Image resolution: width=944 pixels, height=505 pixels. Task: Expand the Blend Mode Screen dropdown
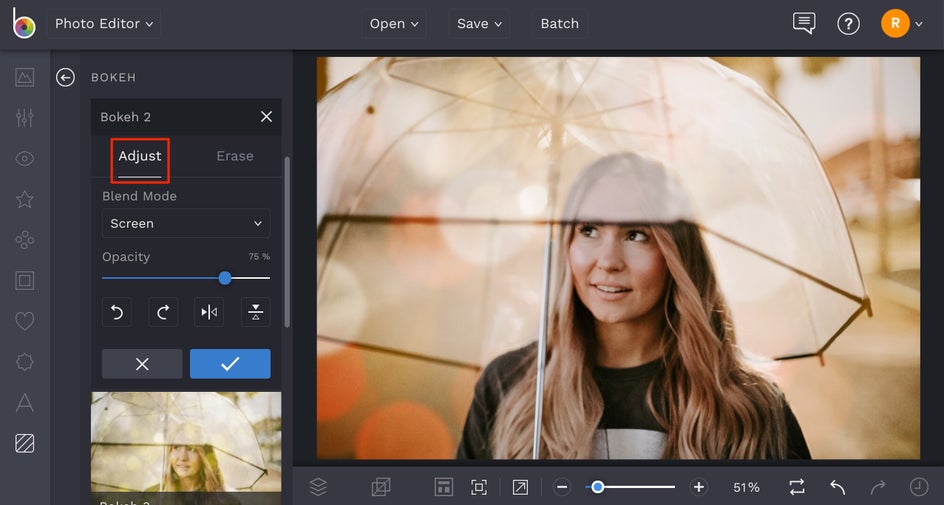186,224
